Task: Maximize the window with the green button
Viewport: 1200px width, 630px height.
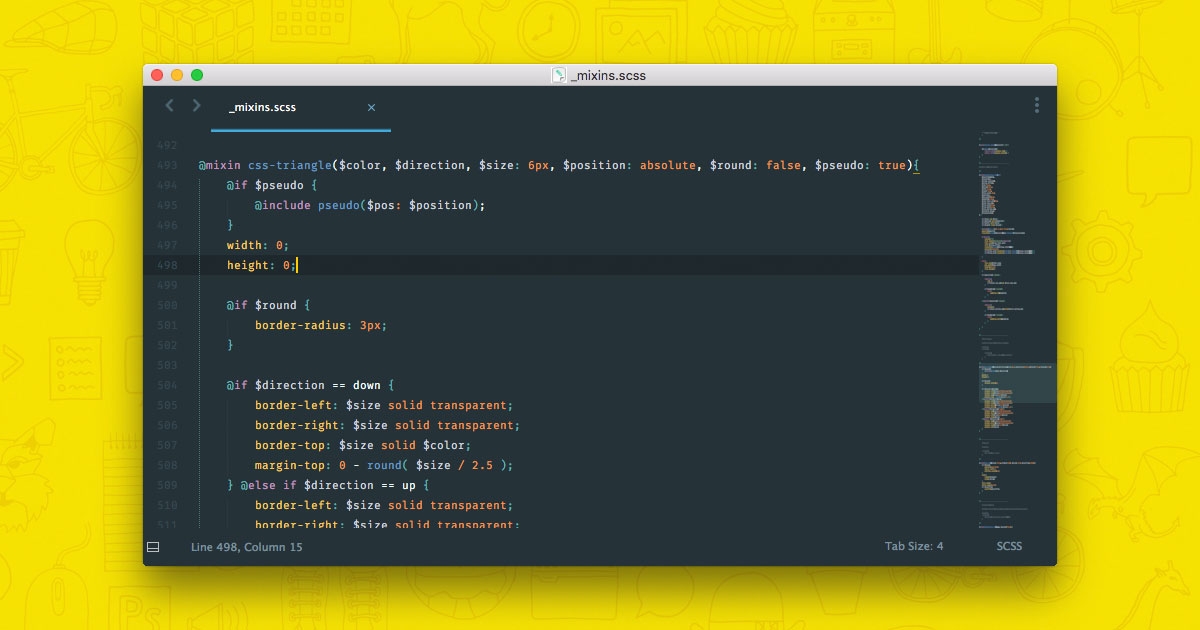Action: [197, 75]
